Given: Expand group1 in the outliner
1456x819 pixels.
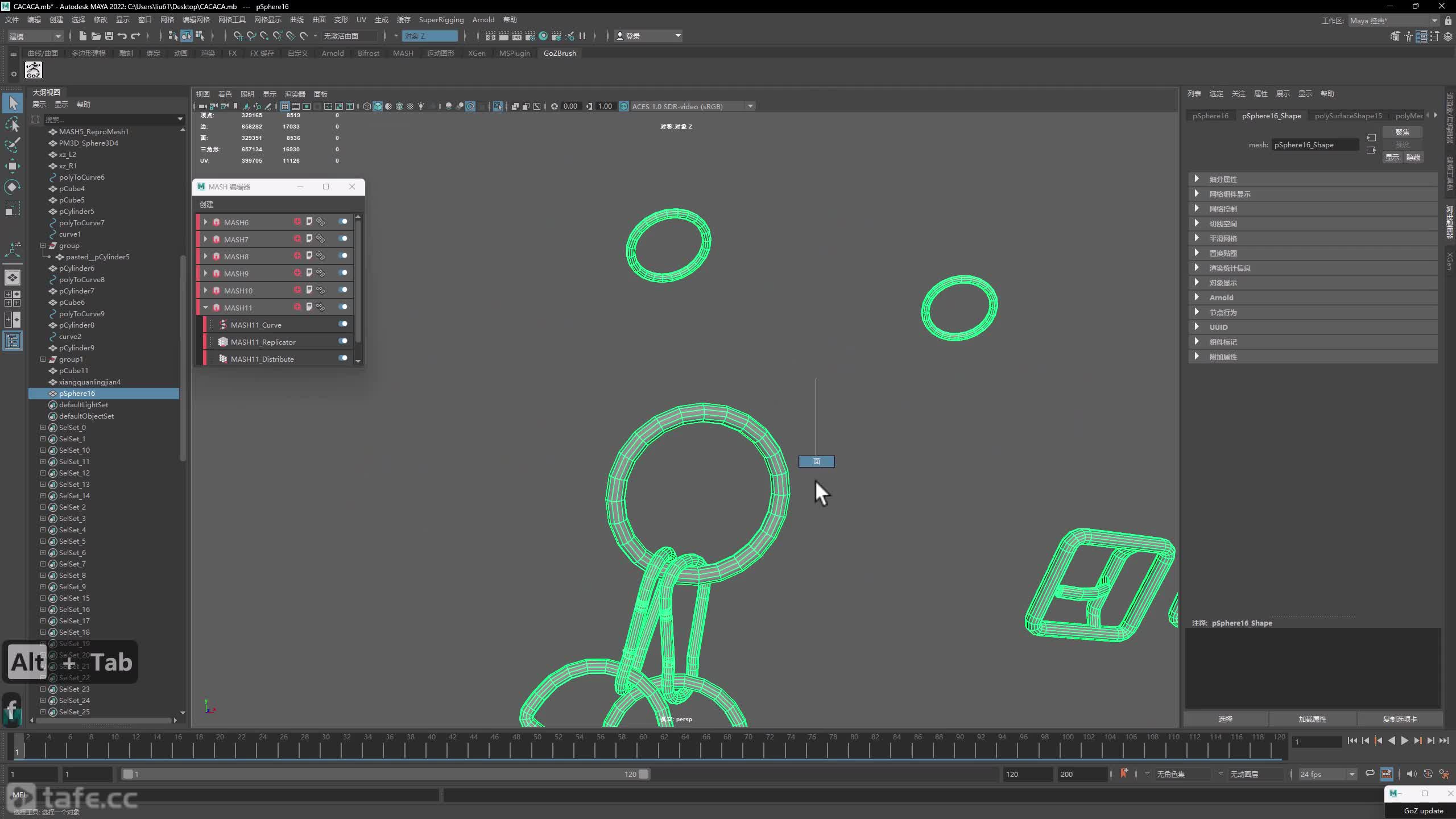Looking at the screenshot, I should tap(43, 359).
